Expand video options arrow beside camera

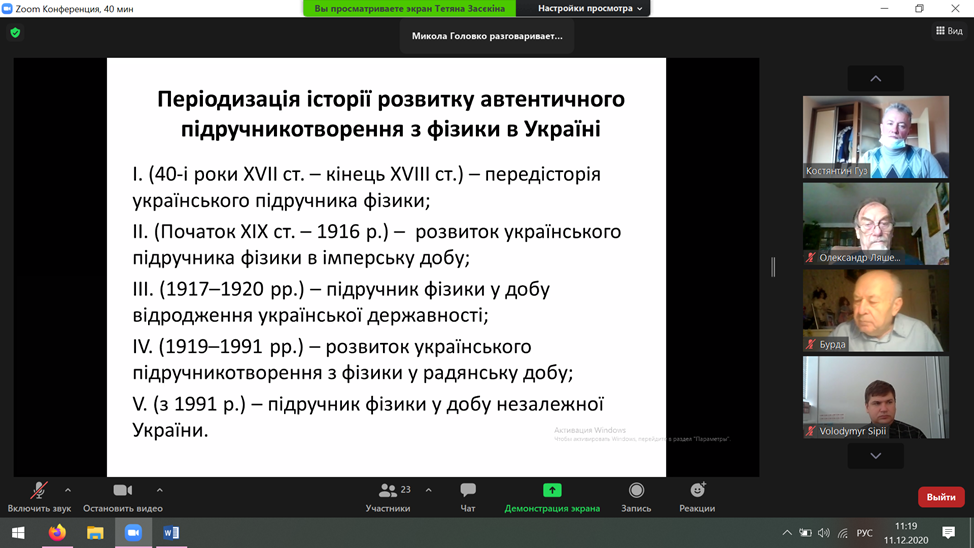pos(160,490)
